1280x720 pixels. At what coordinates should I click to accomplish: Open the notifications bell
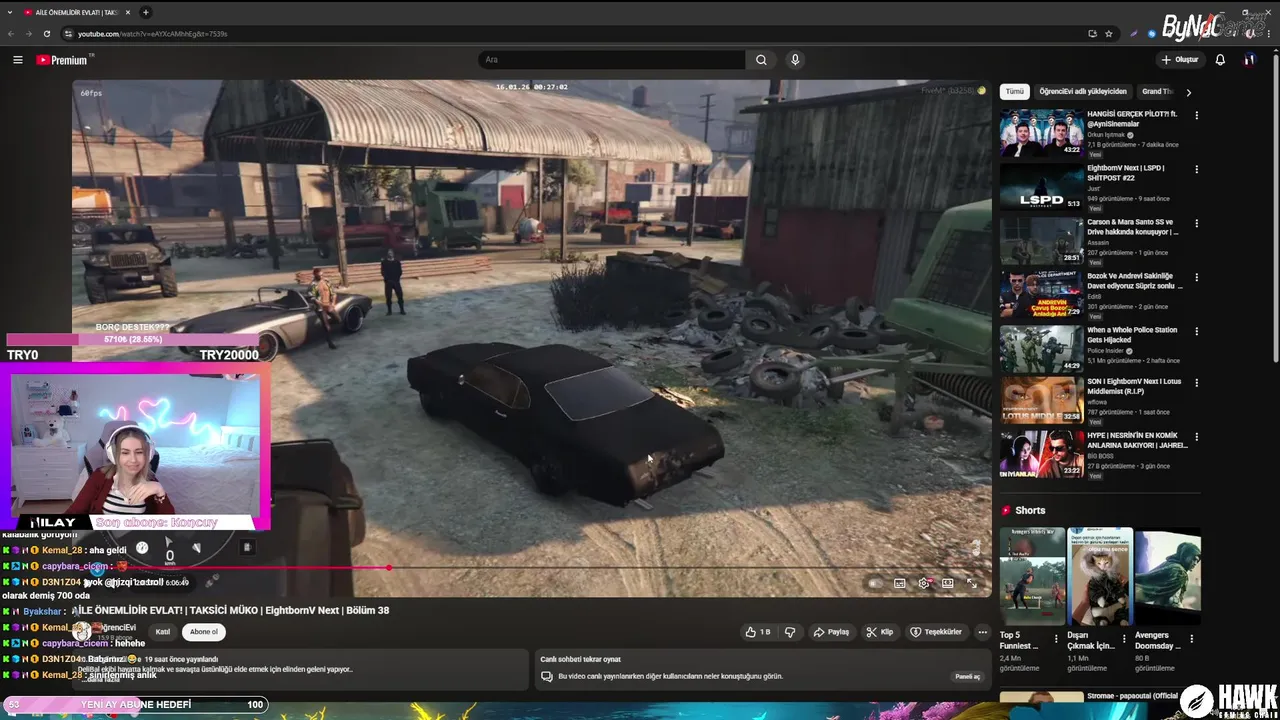pos(1220,60)
